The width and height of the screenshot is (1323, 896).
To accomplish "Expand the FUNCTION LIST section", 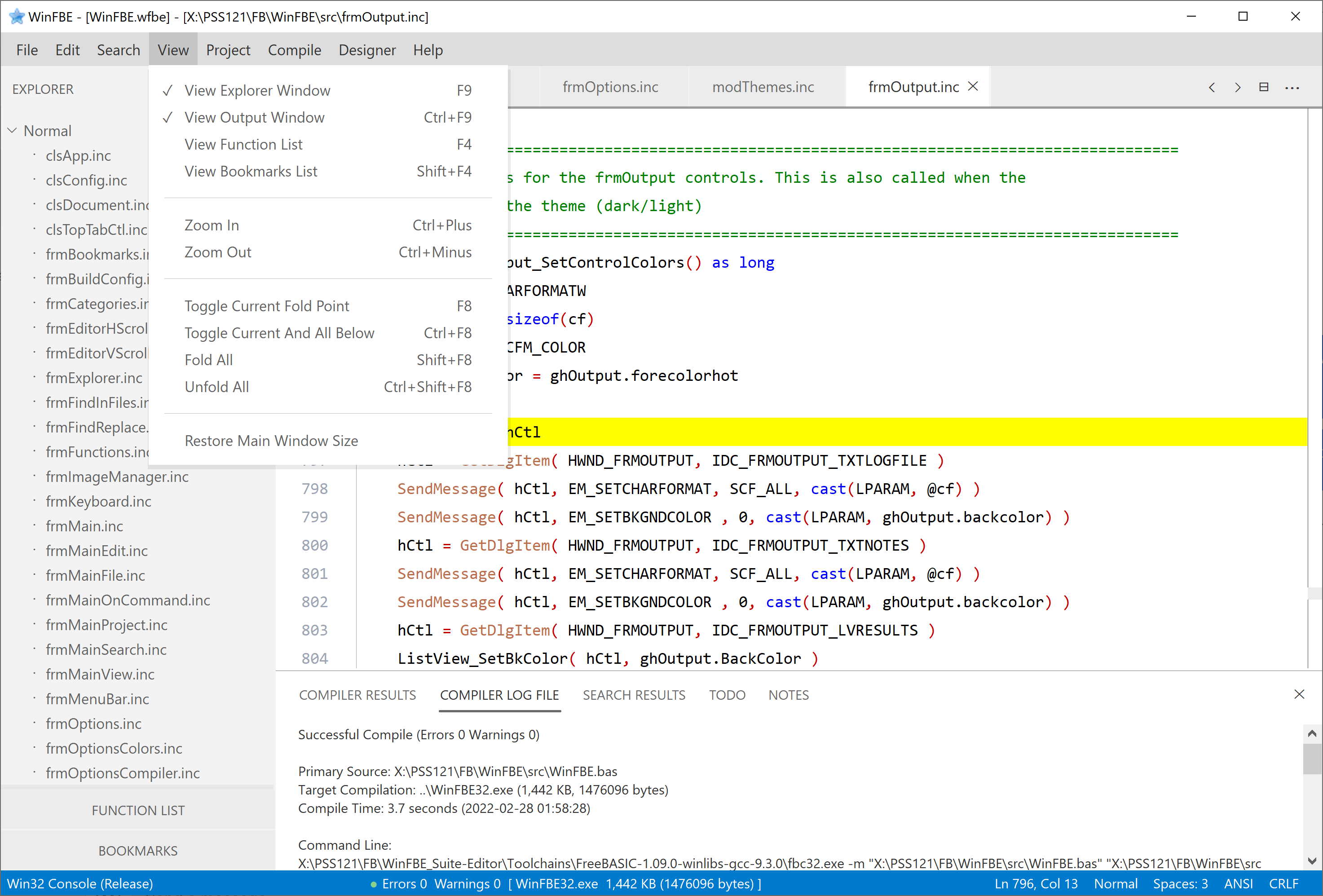I will coord(138,810).
